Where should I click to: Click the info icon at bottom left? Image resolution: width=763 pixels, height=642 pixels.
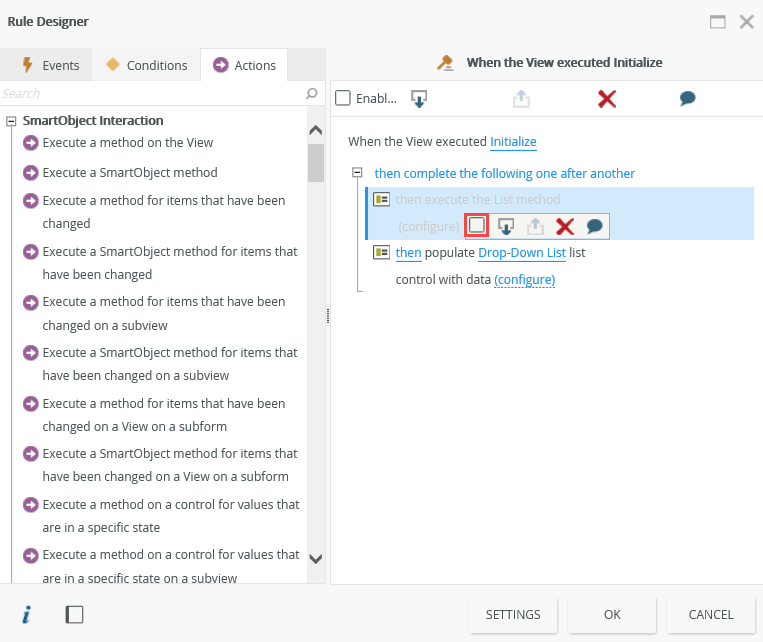[x=26, y=615]
